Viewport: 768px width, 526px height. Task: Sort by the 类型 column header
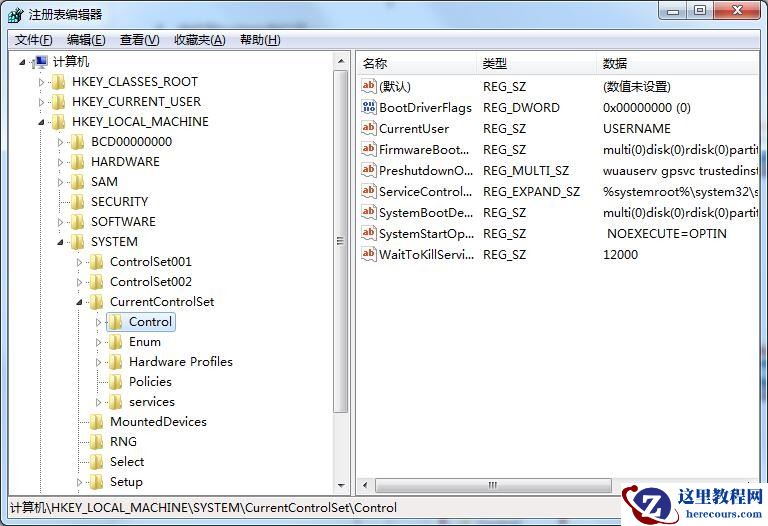tap(537, 63)
